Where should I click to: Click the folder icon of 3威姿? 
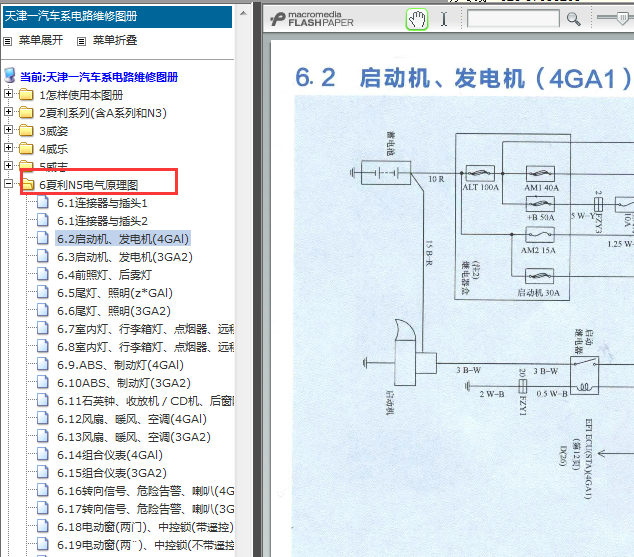pyautogui.click(x=26, y=130)
